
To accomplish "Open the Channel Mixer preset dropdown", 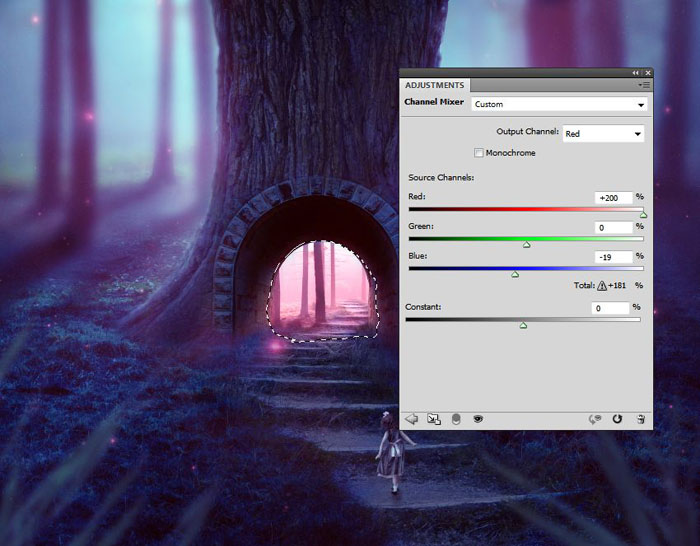I will (559, 104).
